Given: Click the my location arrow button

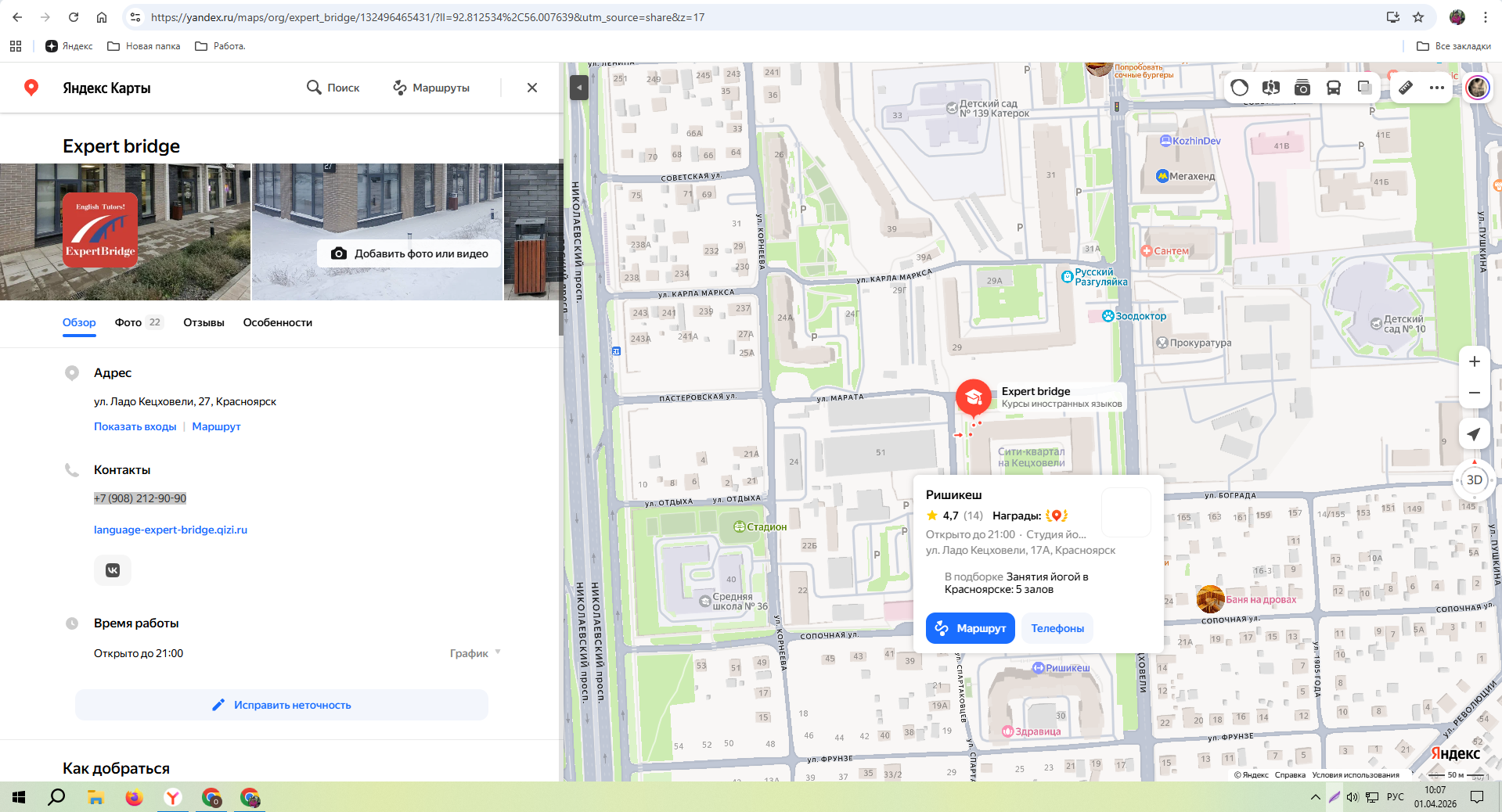Looking at the screenshot, I should pyautogui.click(x=1474, y=434).
